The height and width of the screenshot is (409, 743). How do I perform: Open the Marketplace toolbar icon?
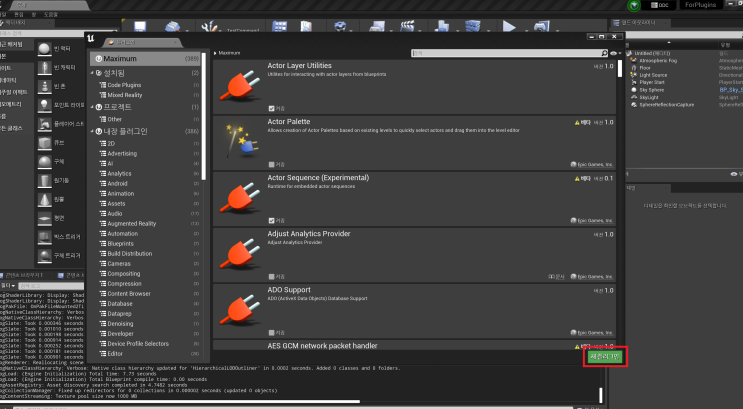pyautogui.click(x=306, y=27)
